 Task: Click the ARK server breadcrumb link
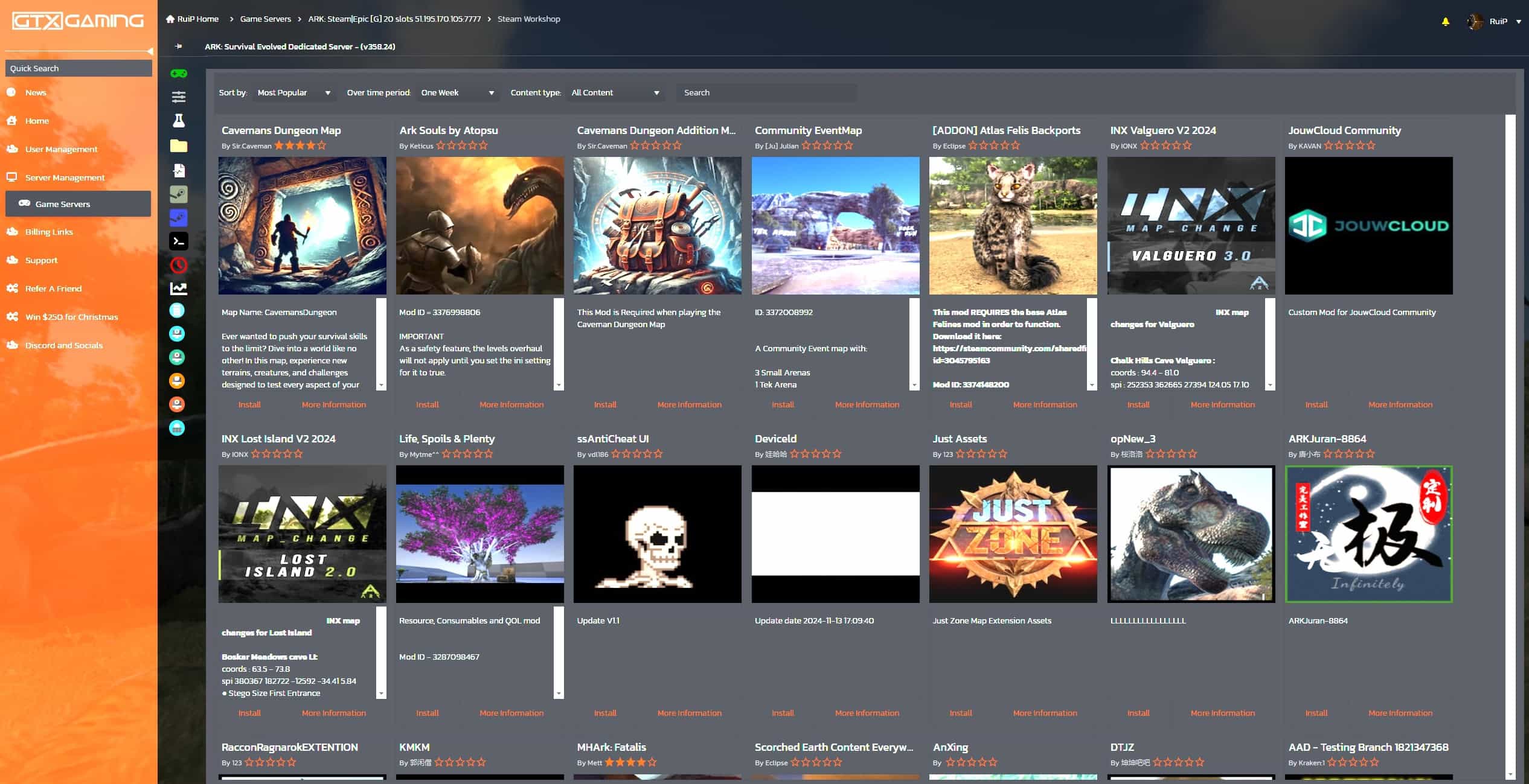394,19
